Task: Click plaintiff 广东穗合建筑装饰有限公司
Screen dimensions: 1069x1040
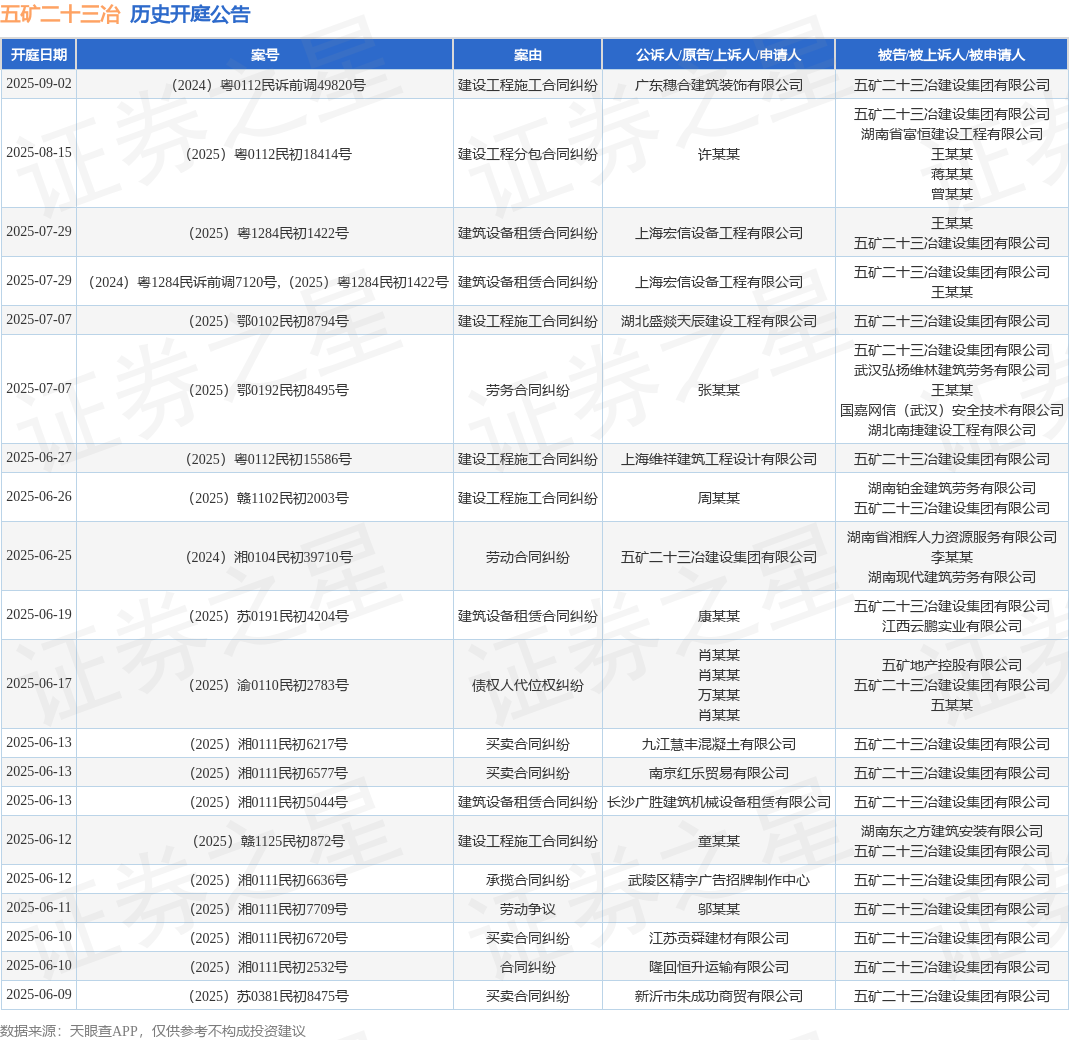Action: [718, 85]
